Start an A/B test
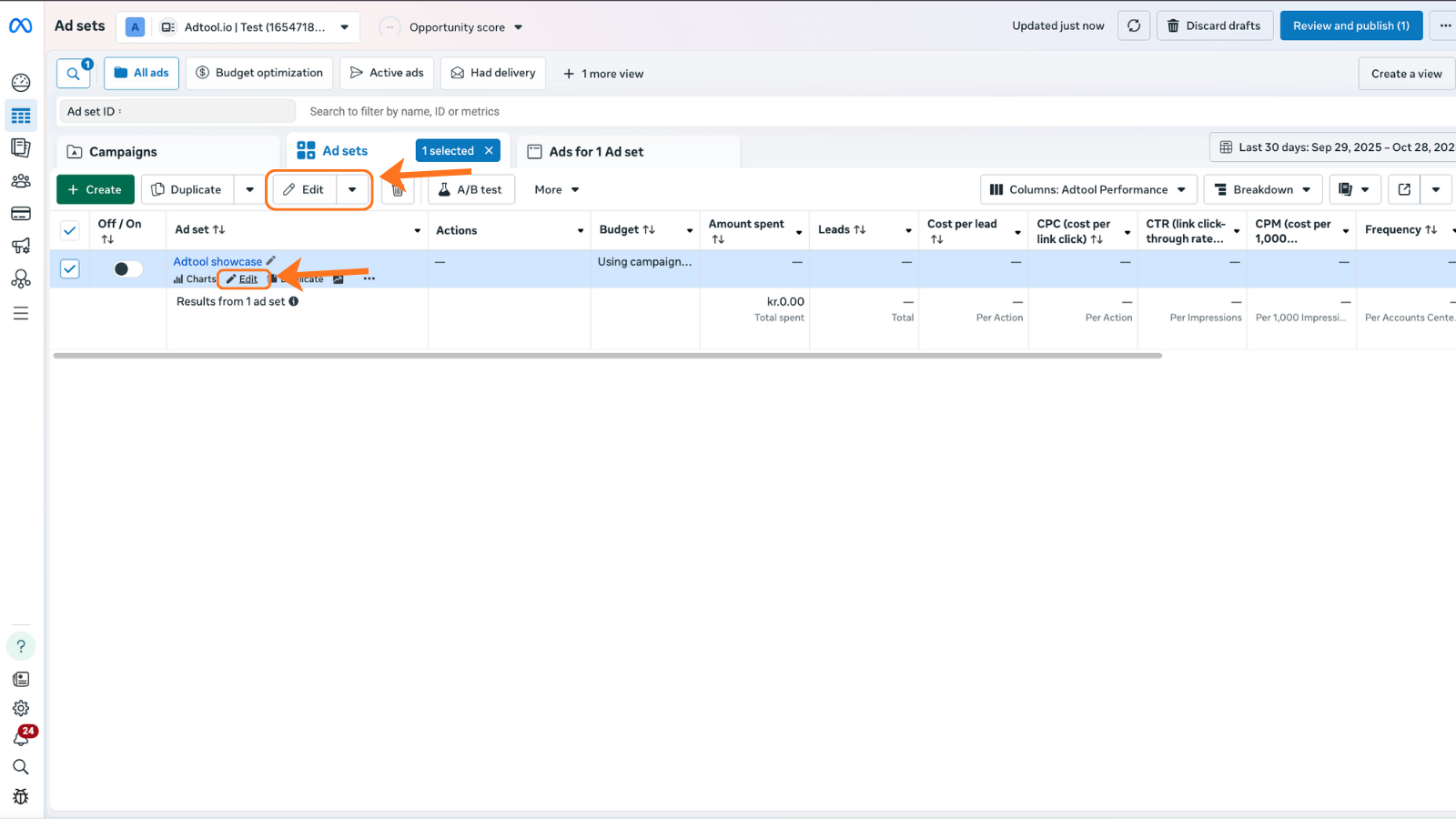This screenshot has width=1456, height=819. point(471,189)
